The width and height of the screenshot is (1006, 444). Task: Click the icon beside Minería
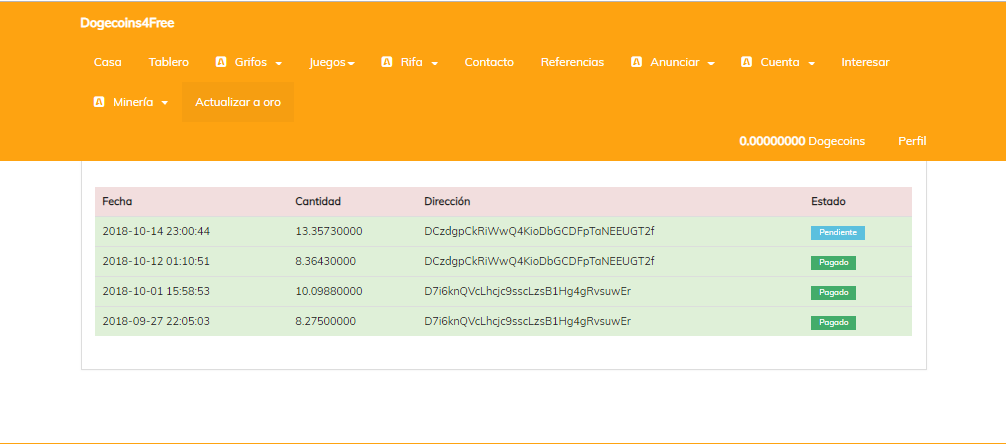tap(99, 102)
